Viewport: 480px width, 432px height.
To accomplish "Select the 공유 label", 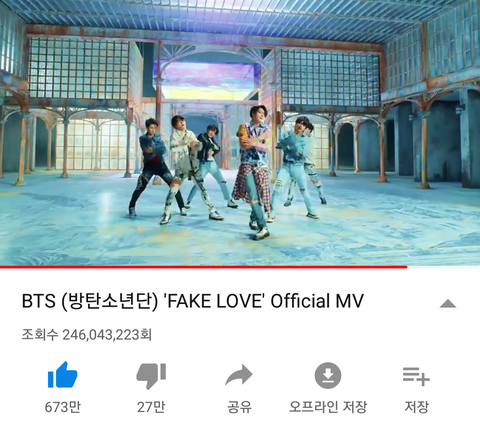I will click(x=239, y=407).
